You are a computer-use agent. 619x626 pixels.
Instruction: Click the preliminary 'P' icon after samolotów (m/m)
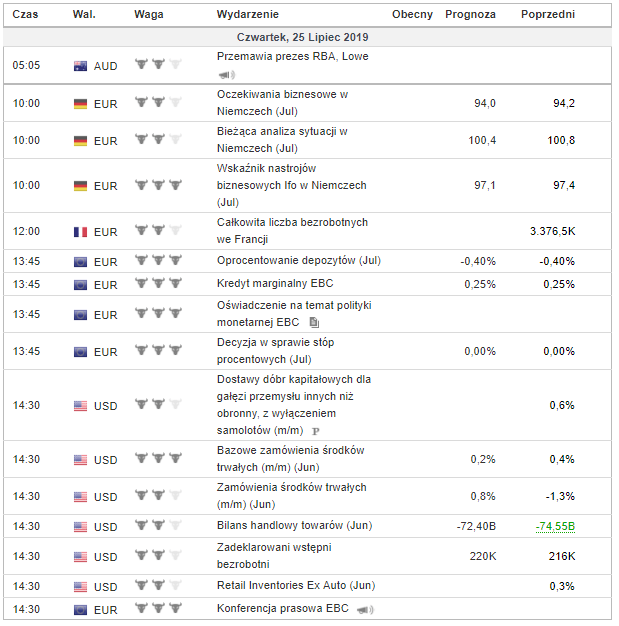coord(315,430)
